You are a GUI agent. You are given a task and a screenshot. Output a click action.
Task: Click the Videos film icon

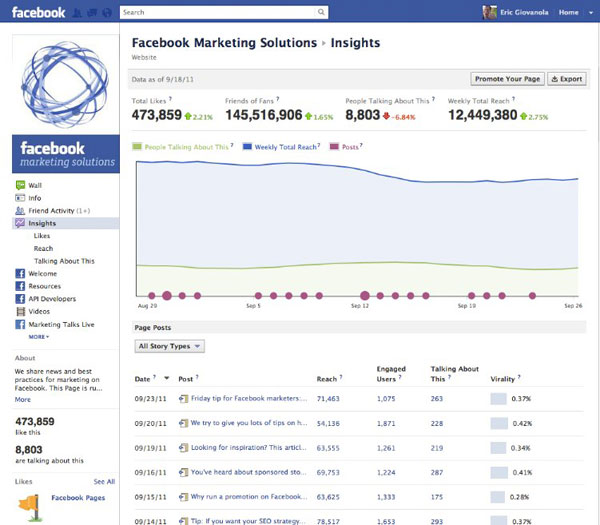20,311
